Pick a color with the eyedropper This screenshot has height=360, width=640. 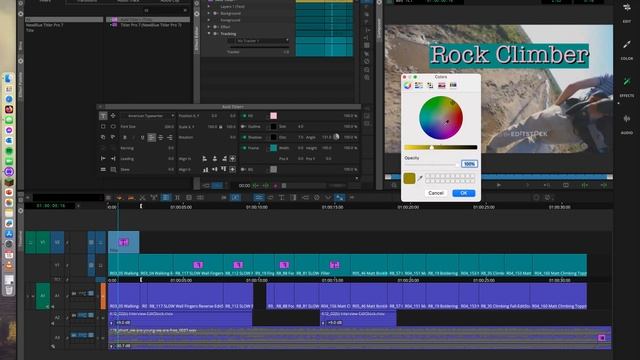[x=420, y=178]
